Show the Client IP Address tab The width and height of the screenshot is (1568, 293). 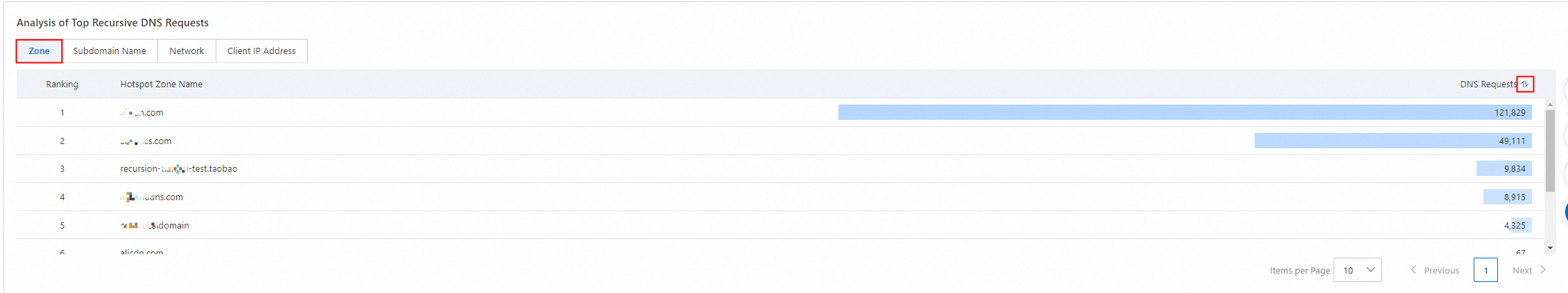click(261, 51)
